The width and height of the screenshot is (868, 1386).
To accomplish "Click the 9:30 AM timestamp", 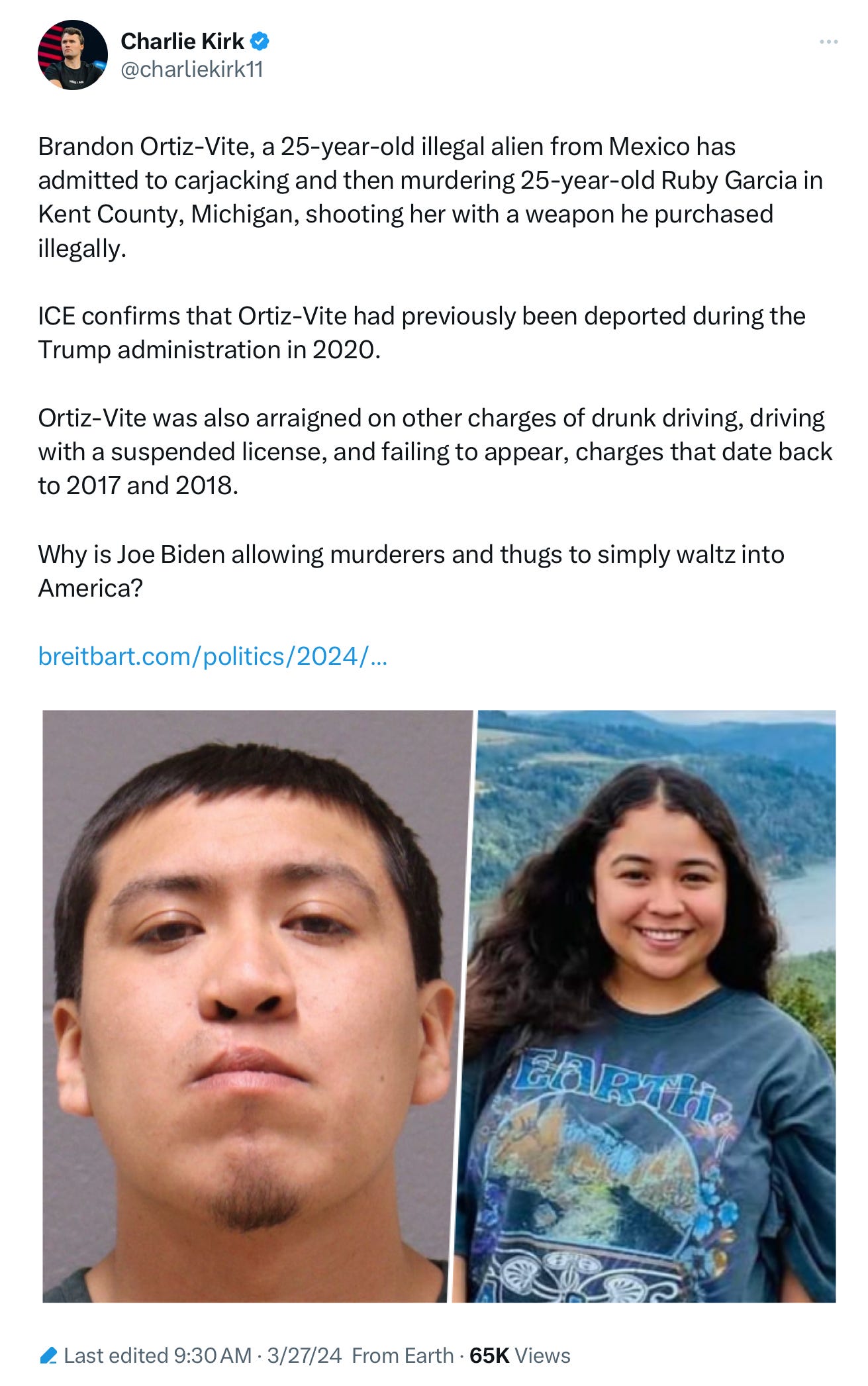I will (x=213, y=1356).
